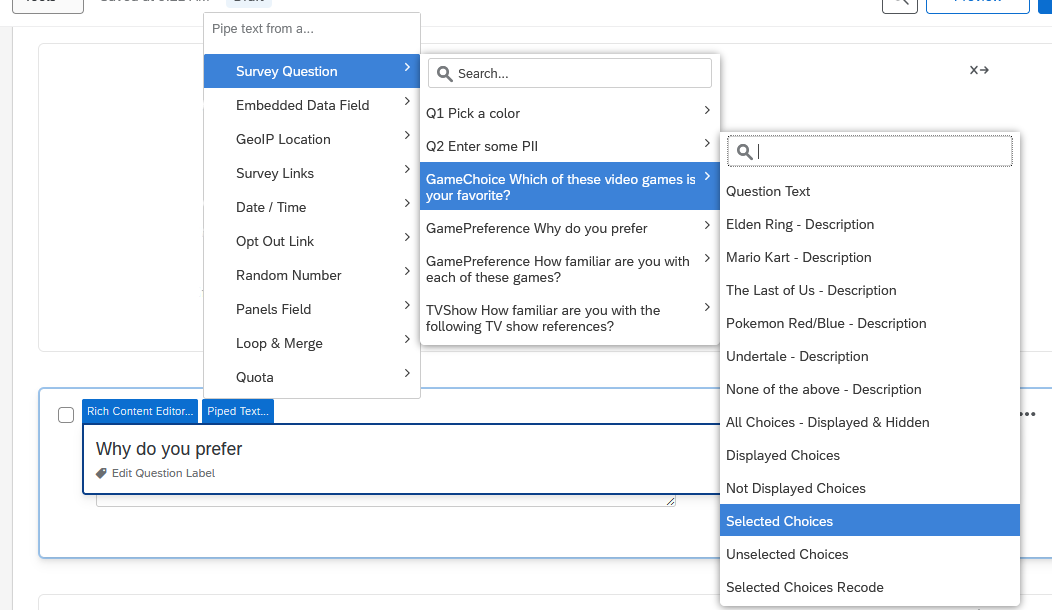1052x610 pixels.
Task: Select Question Text piping option
Action: (x=768, y=191)
